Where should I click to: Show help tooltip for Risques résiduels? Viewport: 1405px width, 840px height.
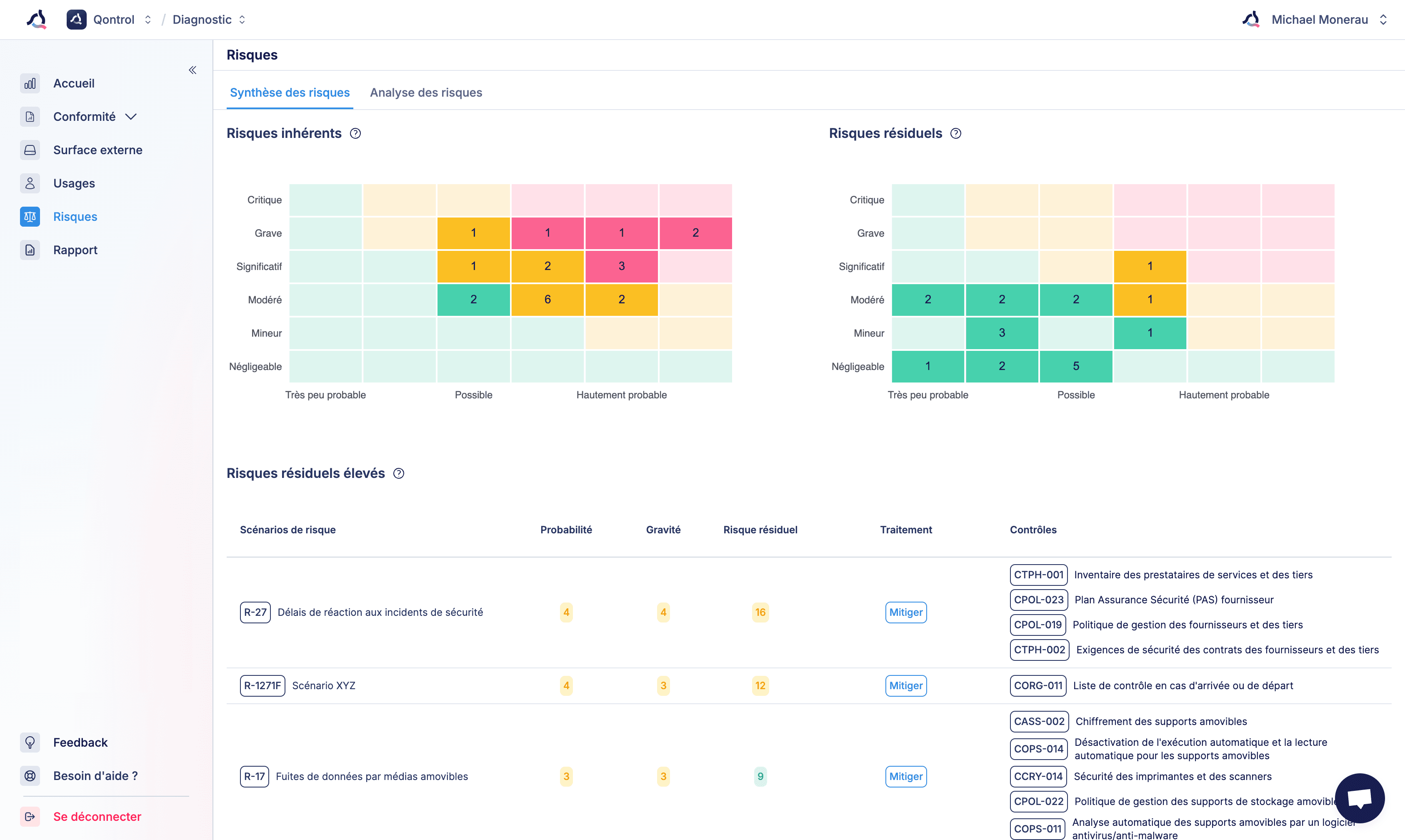[956, 134]
